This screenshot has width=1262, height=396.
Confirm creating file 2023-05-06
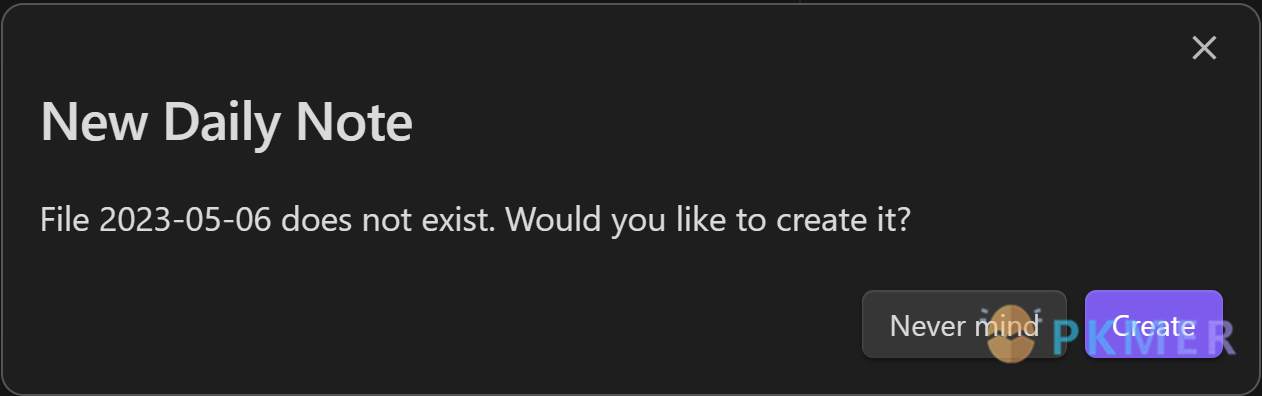(1154, 324)
